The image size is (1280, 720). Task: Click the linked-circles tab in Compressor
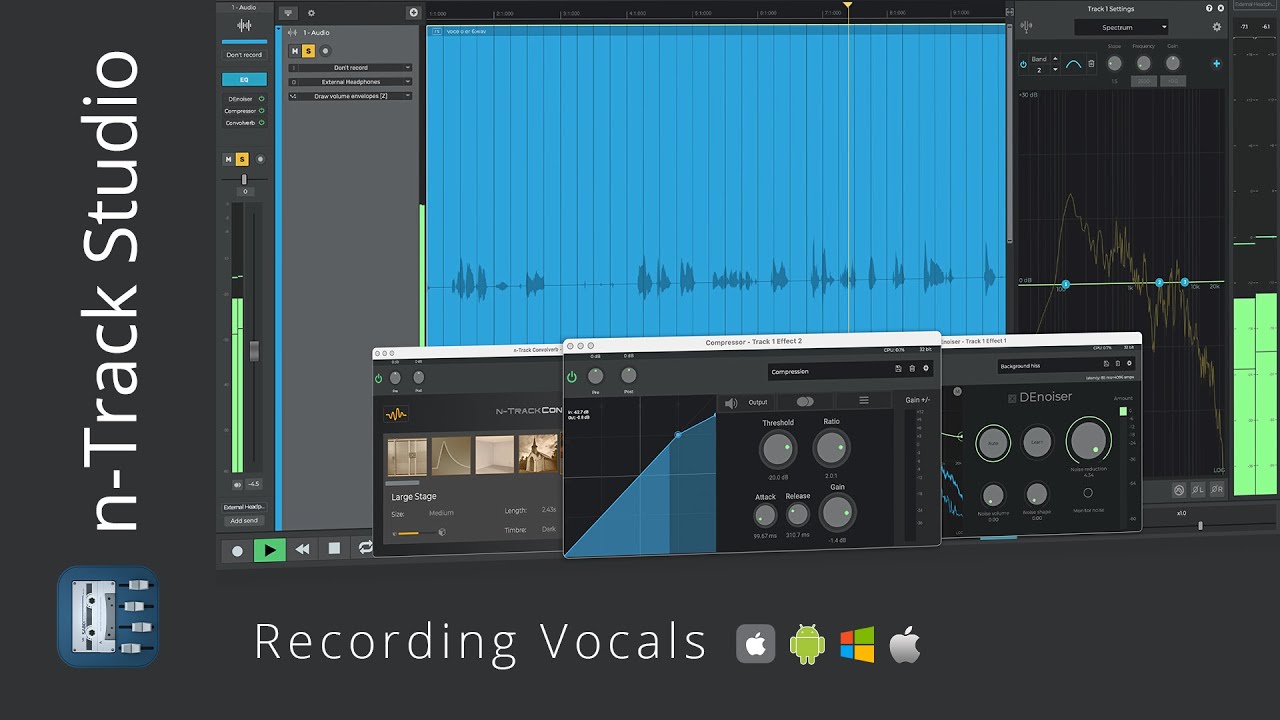click(805, 401)
